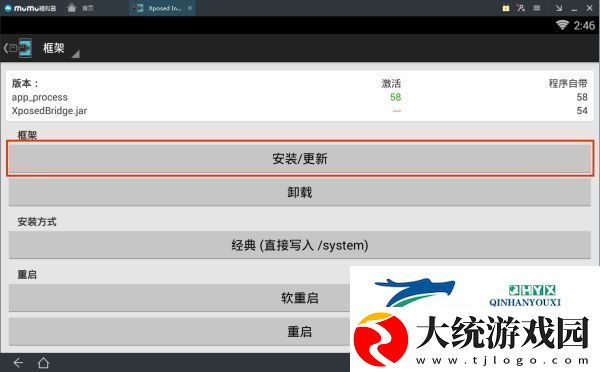Open the MuMu hamburger menu

tap(536, 8)
